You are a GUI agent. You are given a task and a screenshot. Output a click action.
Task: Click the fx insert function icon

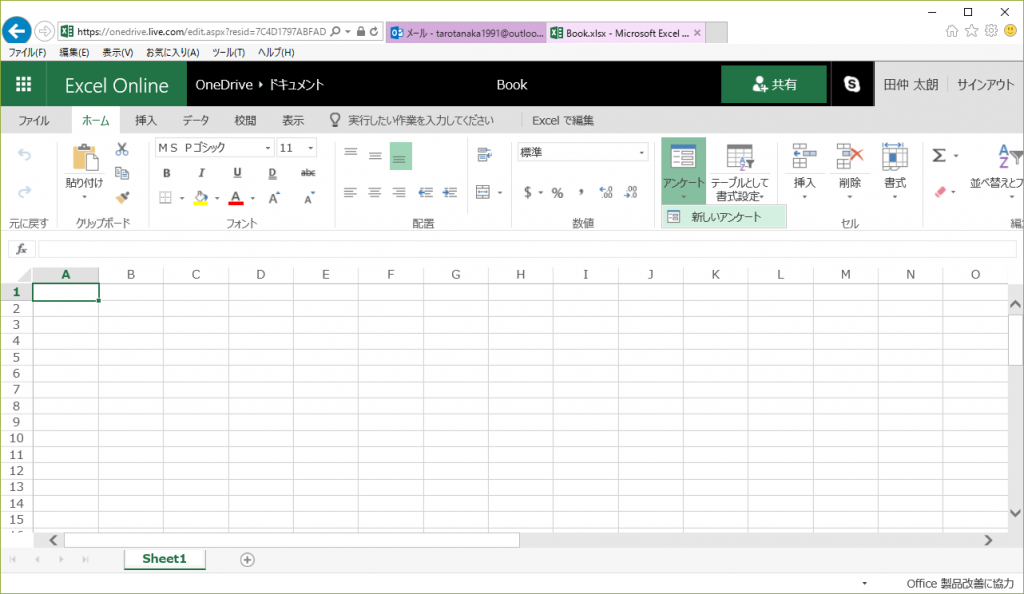(x=22, y=249)
